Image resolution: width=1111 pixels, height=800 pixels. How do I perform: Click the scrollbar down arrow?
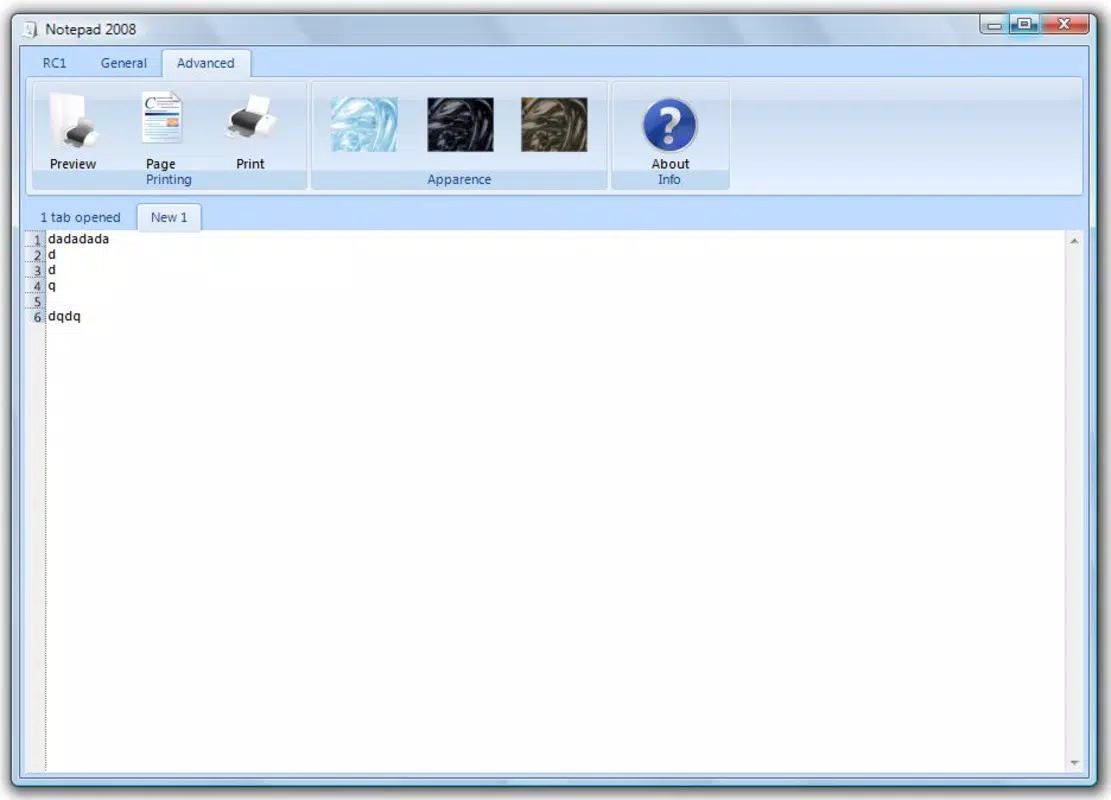pos(1074,762)
